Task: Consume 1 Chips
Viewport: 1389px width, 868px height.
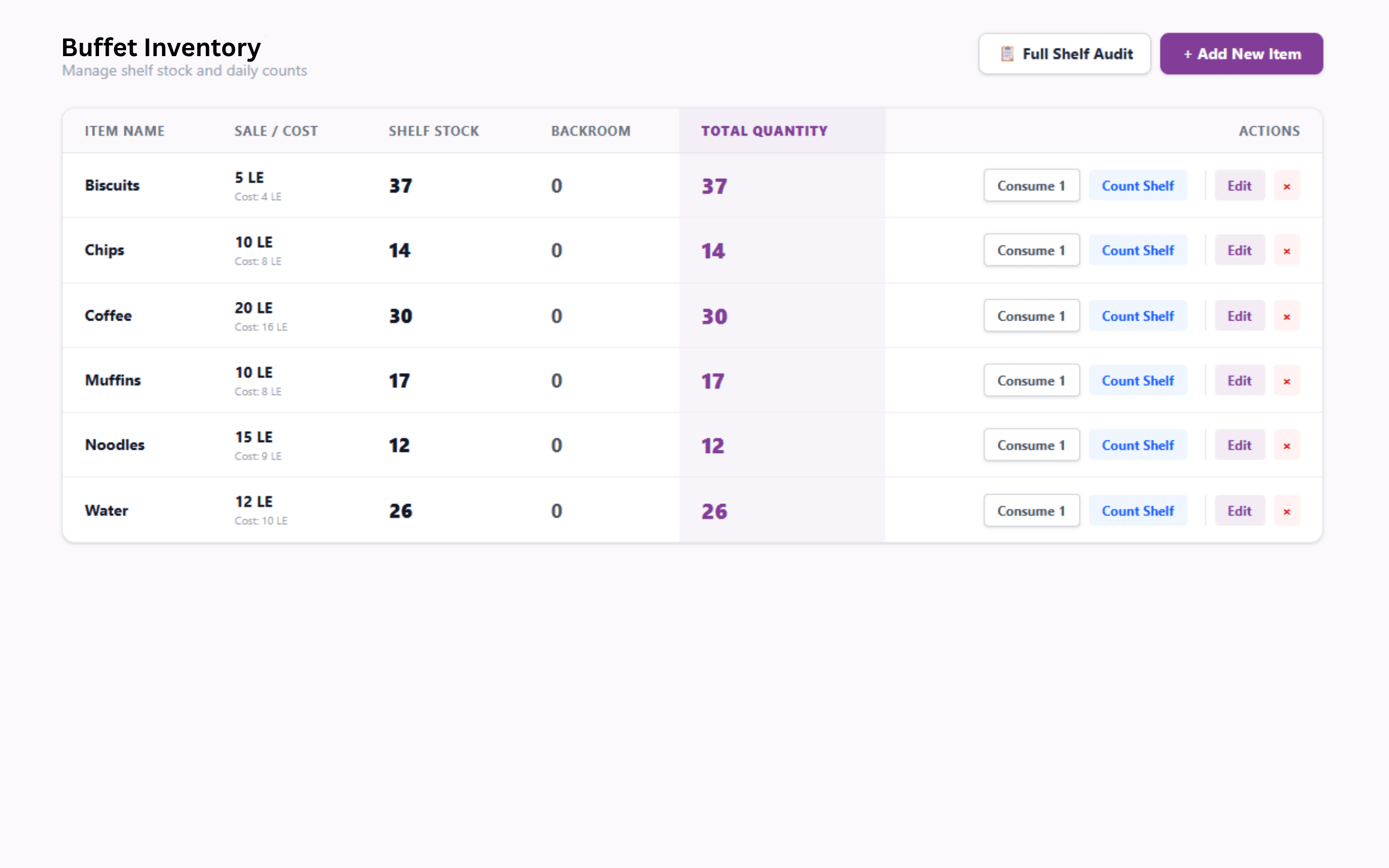Action: (1031, 251)
